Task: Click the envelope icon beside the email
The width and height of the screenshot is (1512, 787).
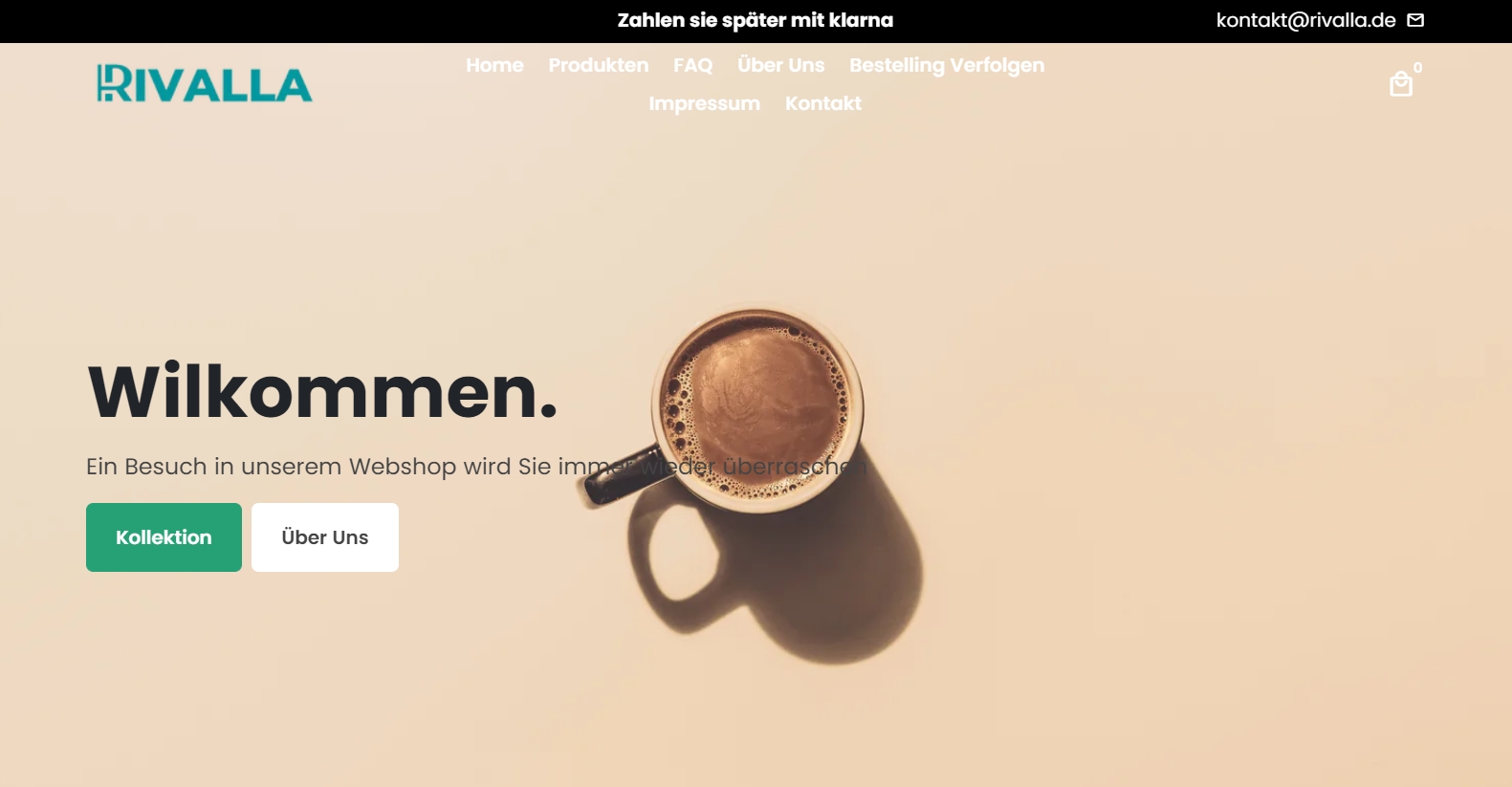Action: 1416,20
